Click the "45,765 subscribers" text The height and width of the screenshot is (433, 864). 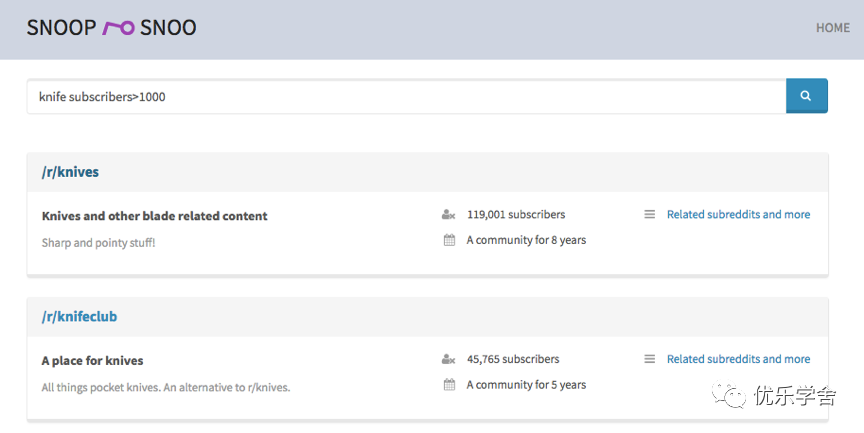512,359
